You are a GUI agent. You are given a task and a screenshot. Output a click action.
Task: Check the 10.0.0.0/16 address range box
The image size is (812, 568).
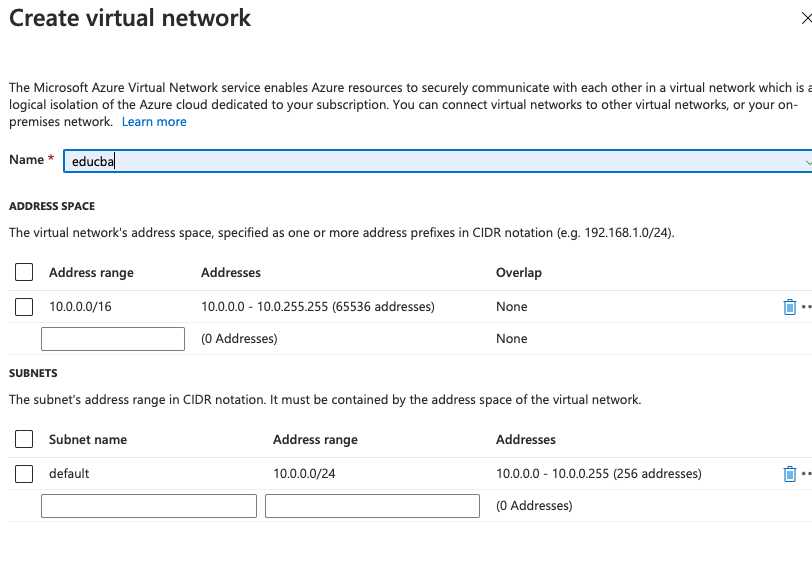point(24,307)
